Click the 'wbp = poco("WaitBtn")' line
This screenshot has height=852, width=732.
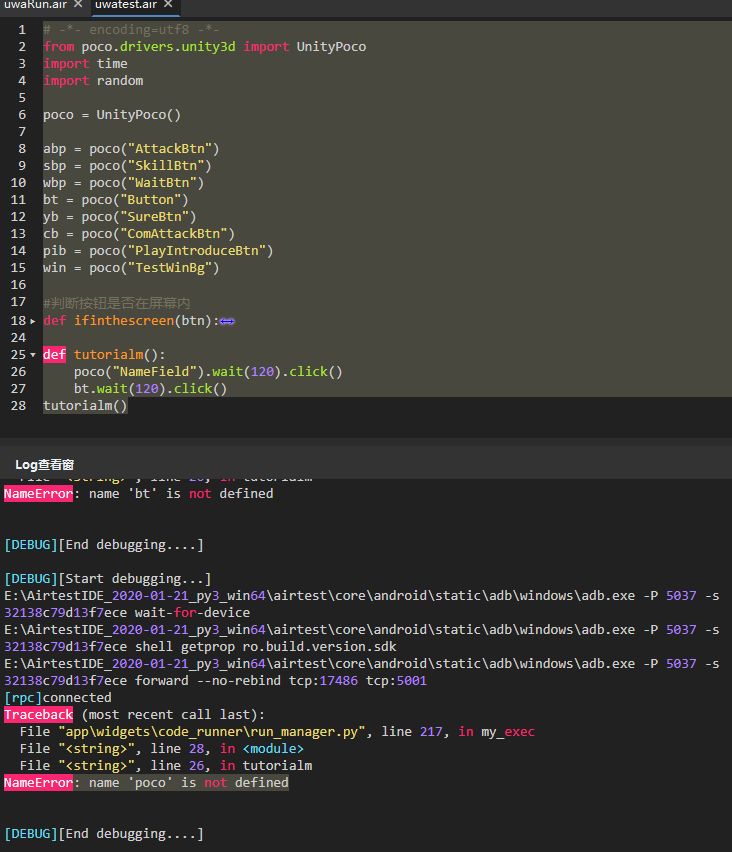(x=123, y=183)
